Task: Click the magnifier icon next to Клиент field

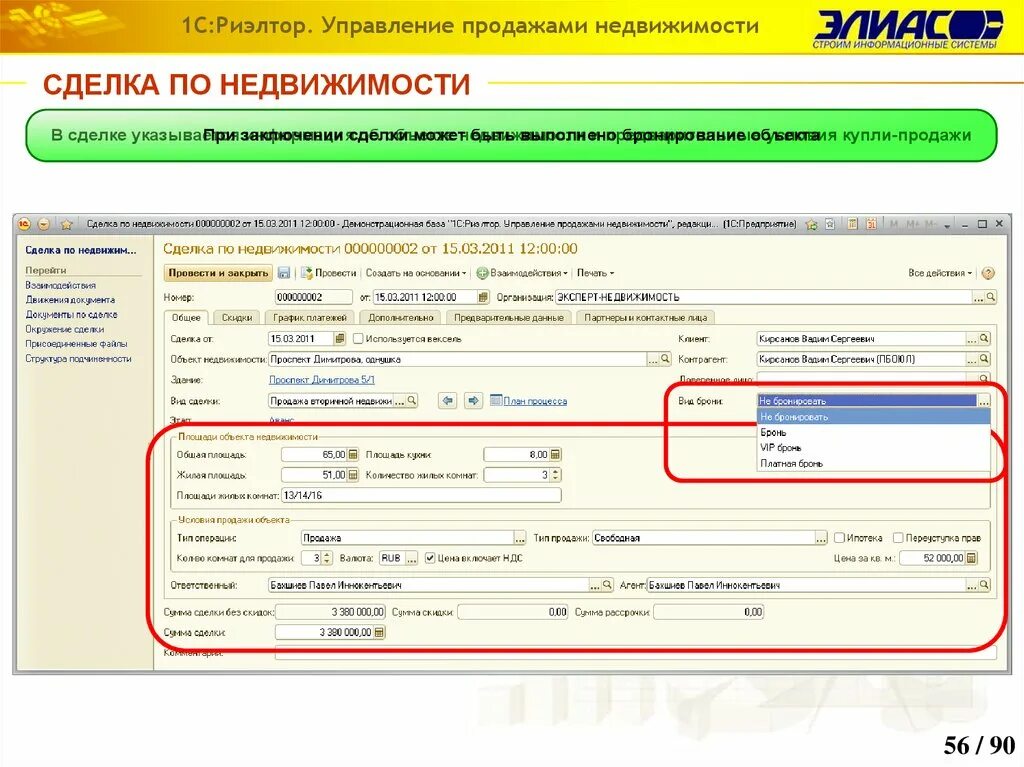Action: point(984,340)
